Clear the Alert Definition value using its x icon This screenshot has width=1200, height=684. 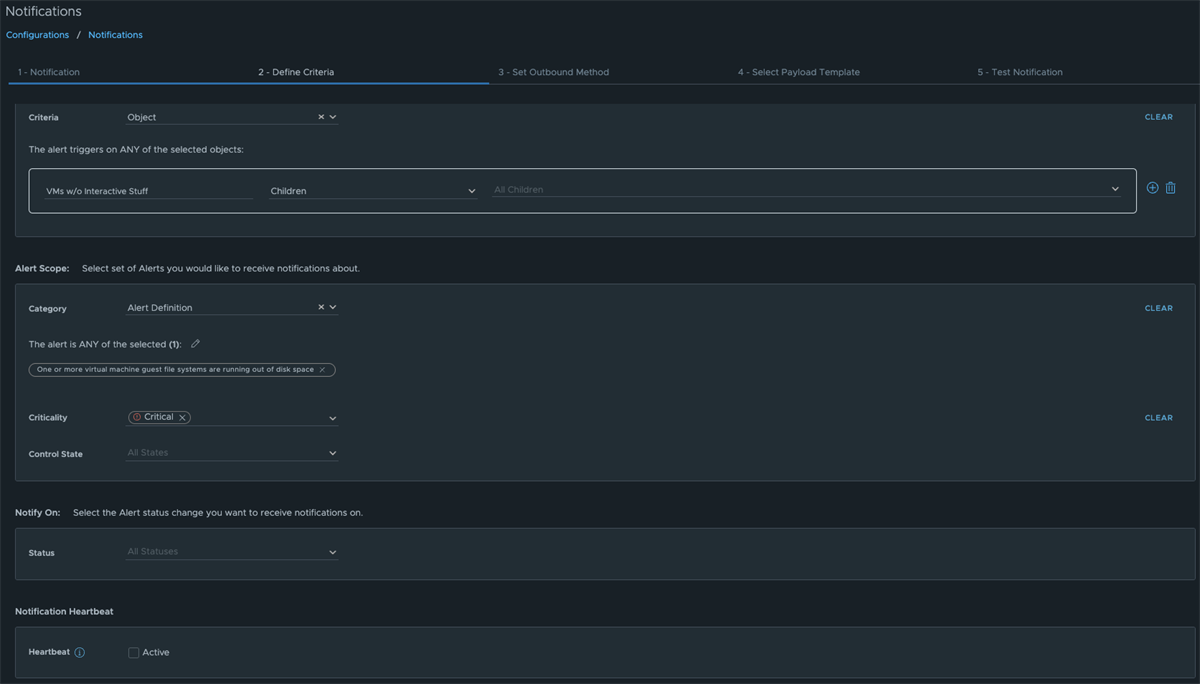pos(321,308)
